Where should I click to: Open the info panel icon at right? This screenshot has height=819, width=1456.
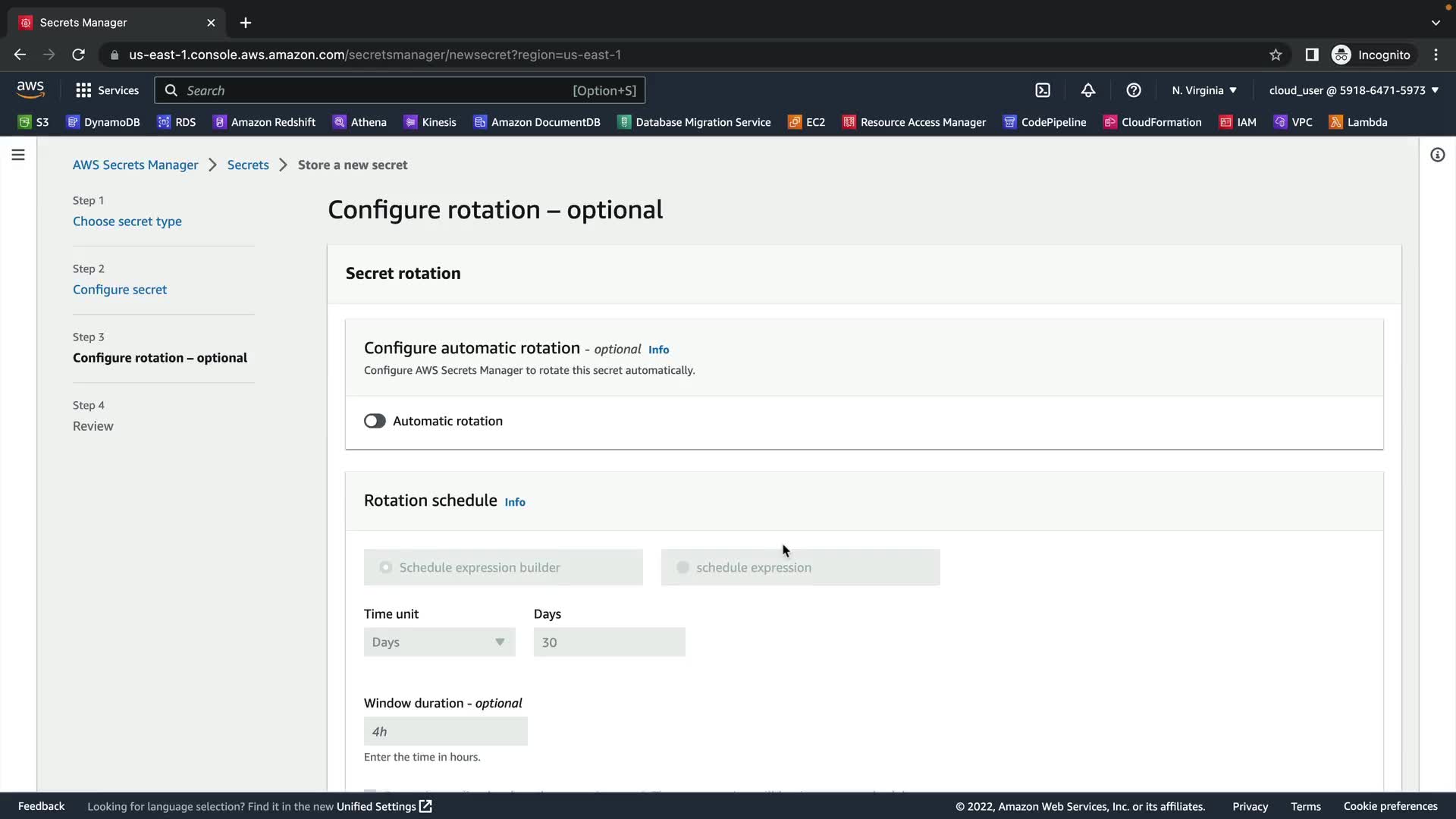coord(1437,155)
